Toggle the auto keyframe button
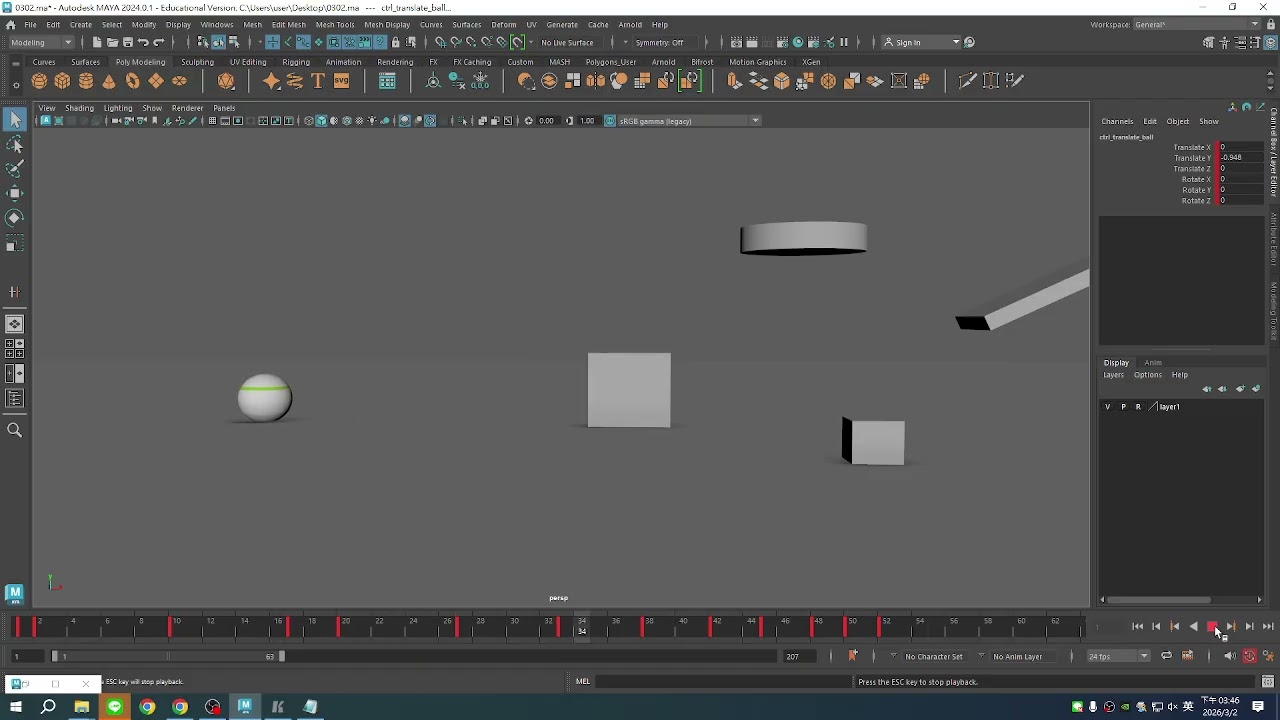The height and width of the screenshot is (720, 1280). click(1250, 656)
